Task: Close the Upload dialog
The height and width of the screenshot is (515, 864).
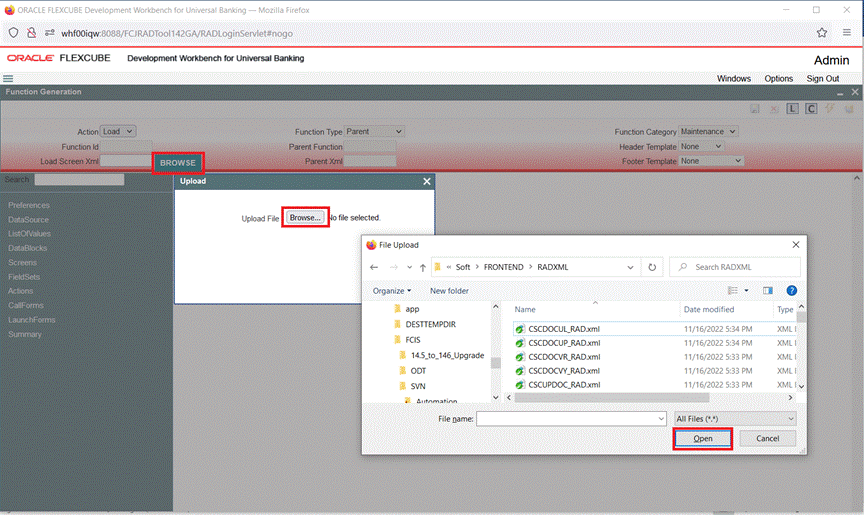Action: (426, 181)
